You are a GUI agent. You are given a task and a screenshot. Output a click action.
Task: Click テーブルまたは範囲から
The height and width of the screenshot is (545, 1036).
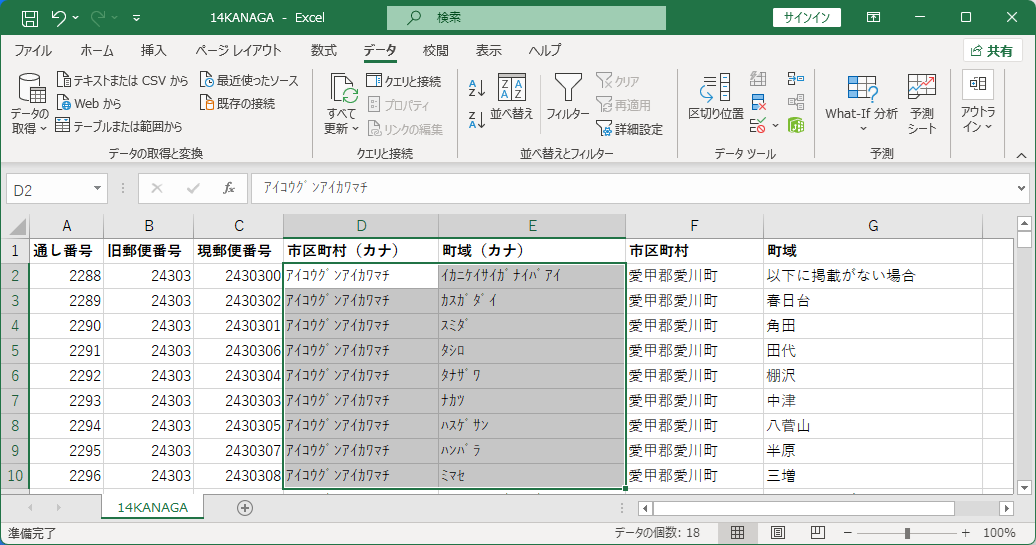(120, 126)
